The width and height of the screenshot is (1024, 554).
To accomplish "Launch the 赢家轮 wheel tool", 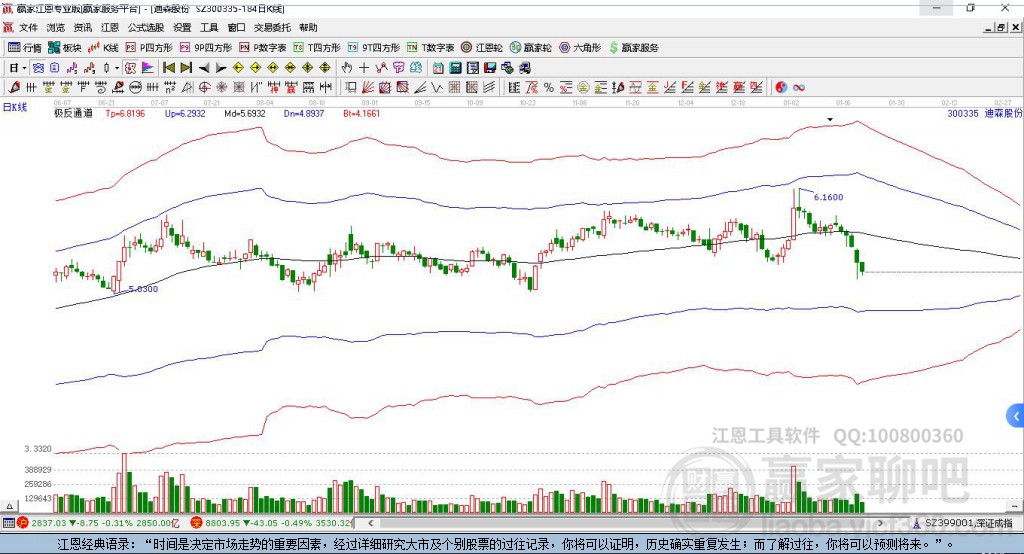I will tap(530, 48).
